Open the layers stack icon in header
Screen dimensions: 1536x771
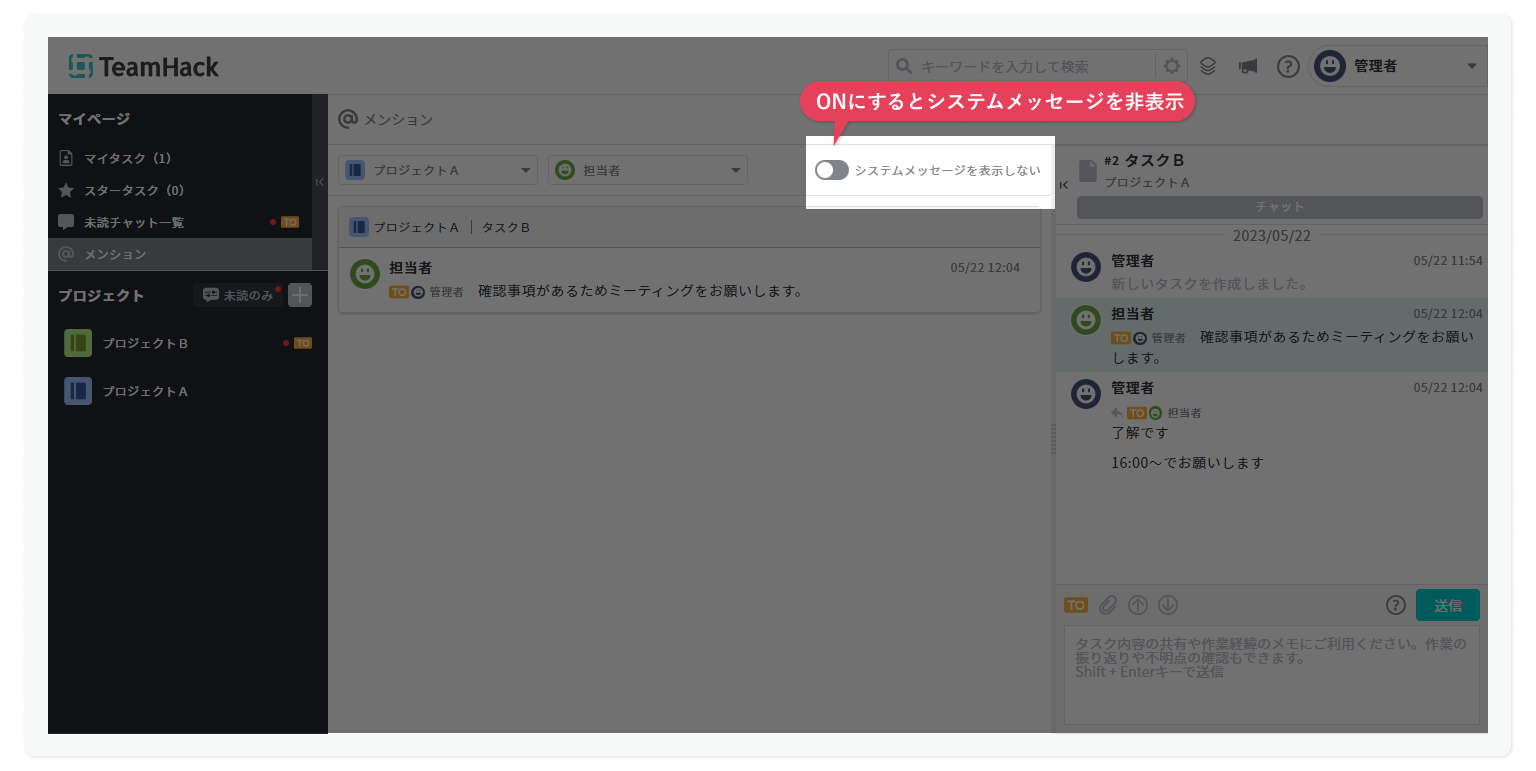(1208, 66)
